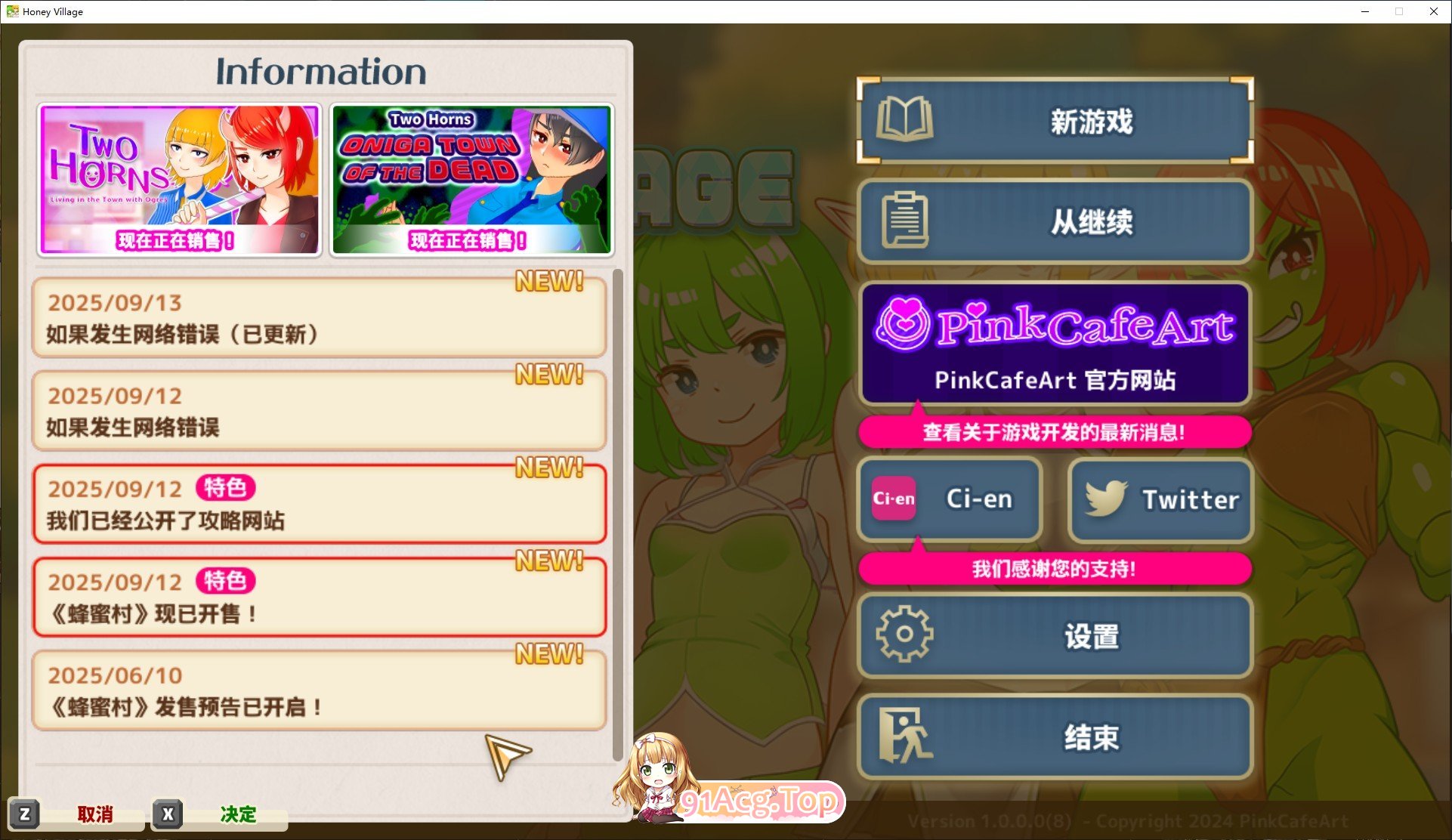Open PinkCafeArt official website banner
Screen dimensions: 1452x840
[x=1055, y=344]
